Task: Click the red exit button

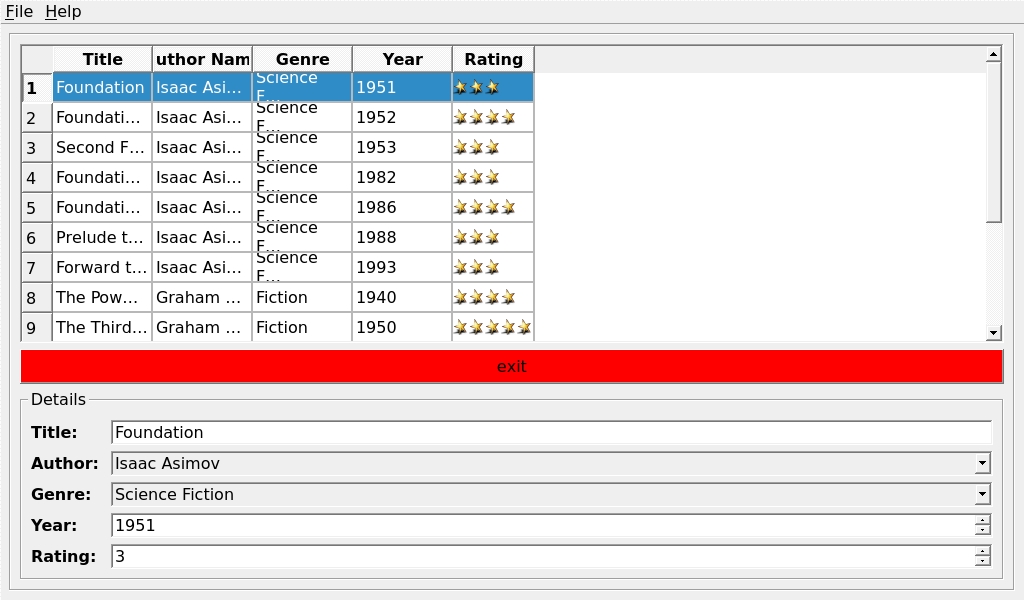Action: [511, 366]
